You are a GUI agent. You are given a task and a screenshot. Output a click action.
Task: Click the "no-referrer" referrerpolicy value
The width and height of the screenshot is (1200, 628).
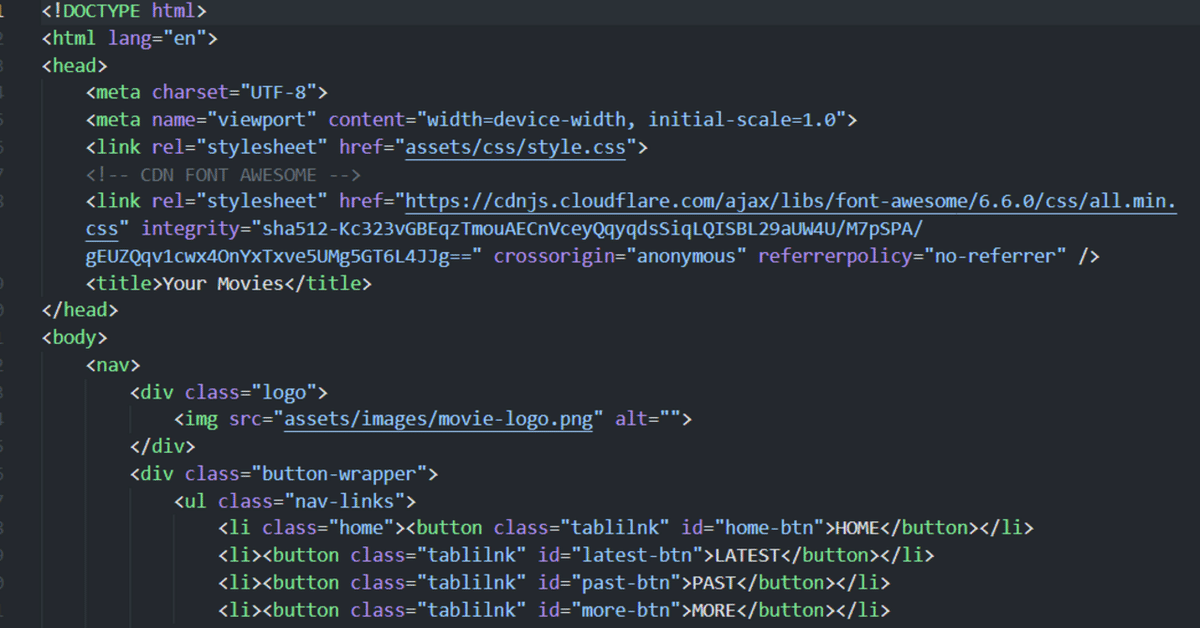995,256
